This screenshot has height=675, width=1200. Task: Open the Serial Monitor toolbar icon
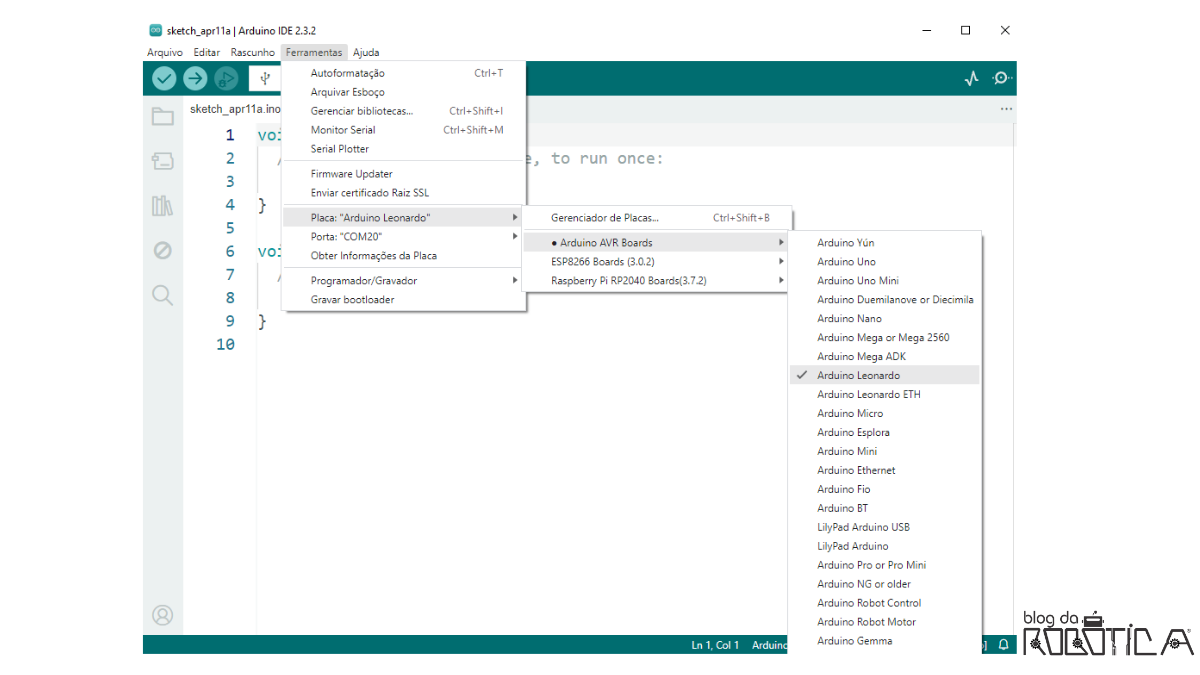[1001, 78]
